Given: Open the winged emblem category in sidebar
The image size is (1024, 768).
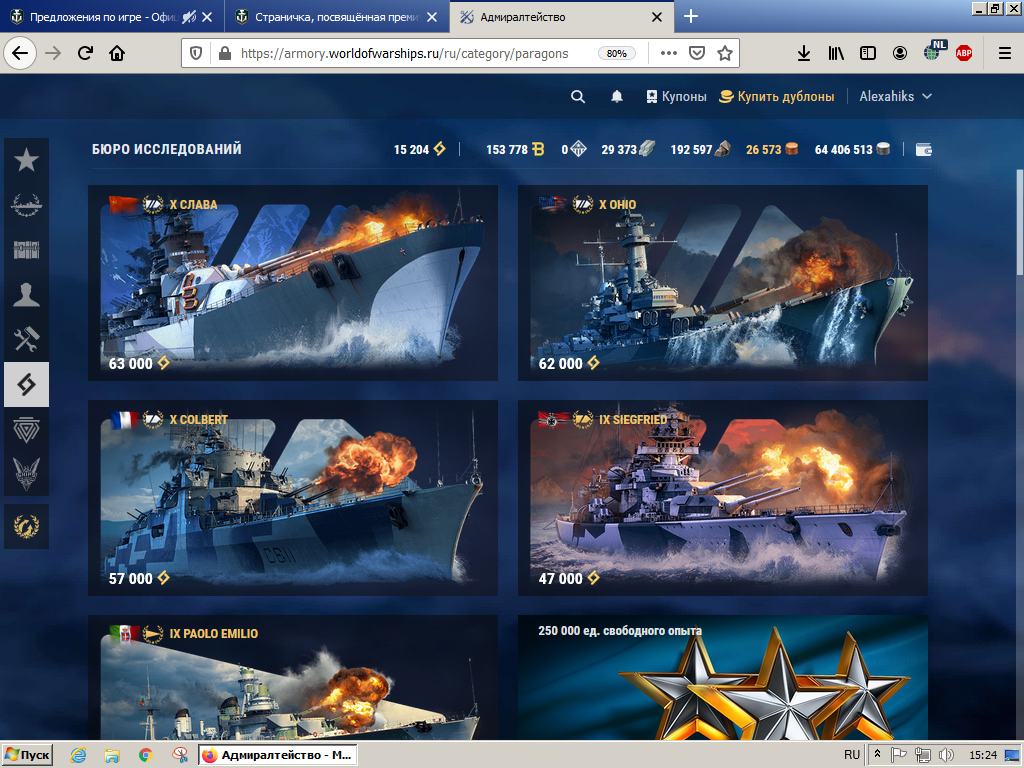Looking at the screenshot, I should point(26,473).
